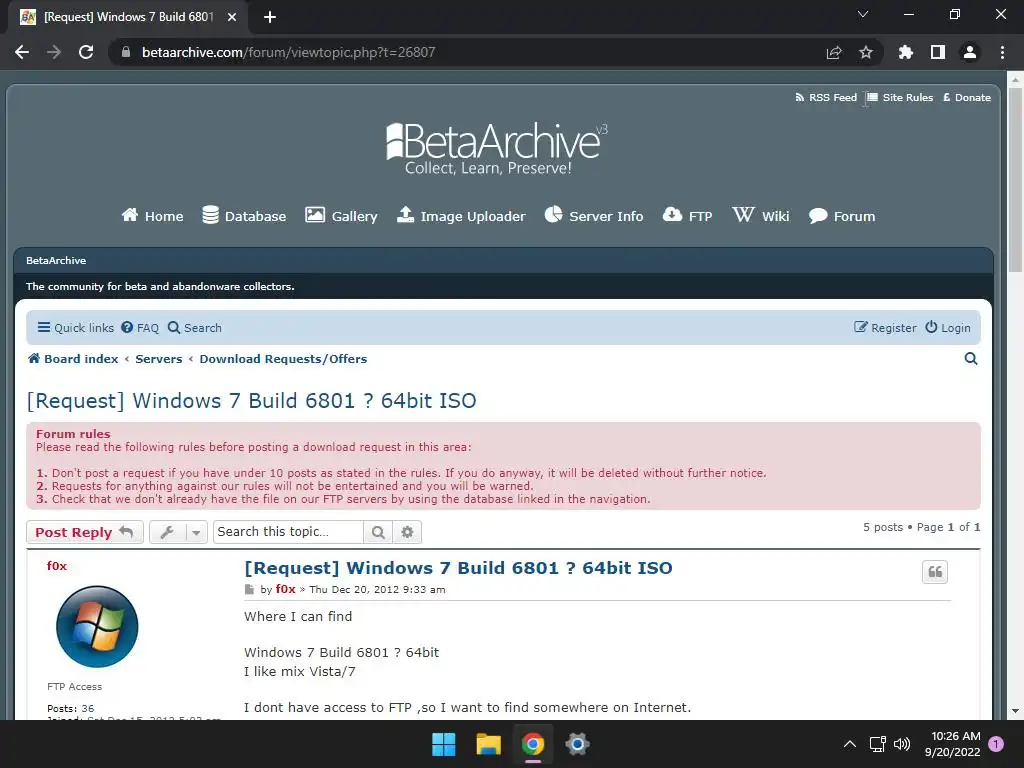
Task: Click the share page icon in address bar
Action: click(x=834, y=52)
